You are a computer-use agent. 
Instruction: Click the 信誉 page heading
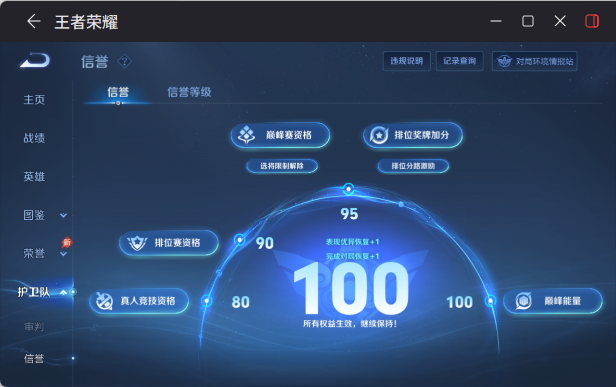(95, 62)
